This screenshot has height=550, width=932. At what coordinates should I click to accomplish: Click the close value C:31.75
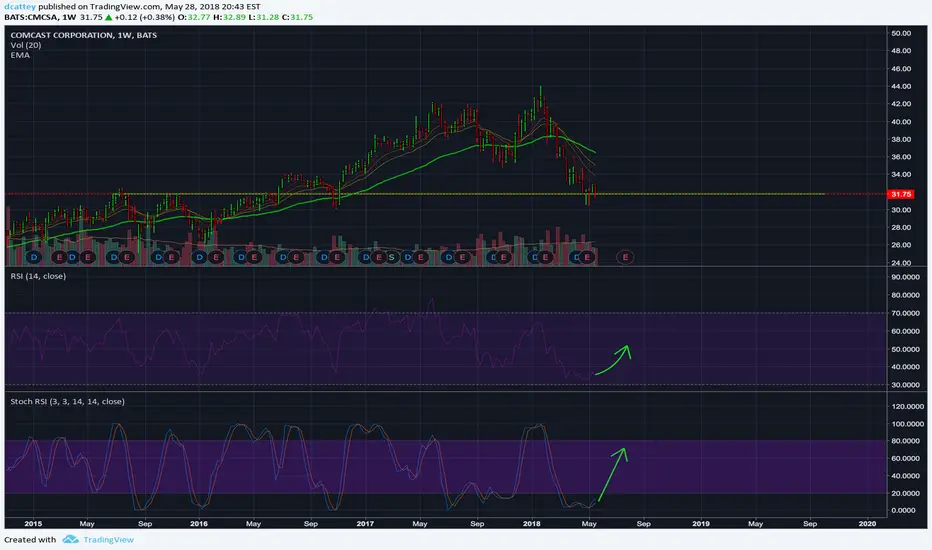pos(297,17)
